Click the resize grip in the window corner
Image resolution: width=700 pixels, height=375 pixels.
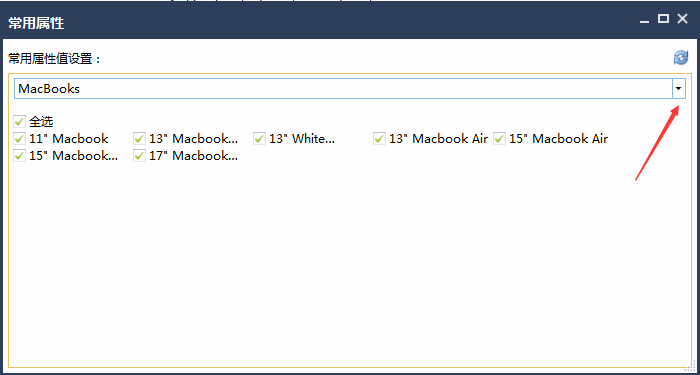pos(690,365)
